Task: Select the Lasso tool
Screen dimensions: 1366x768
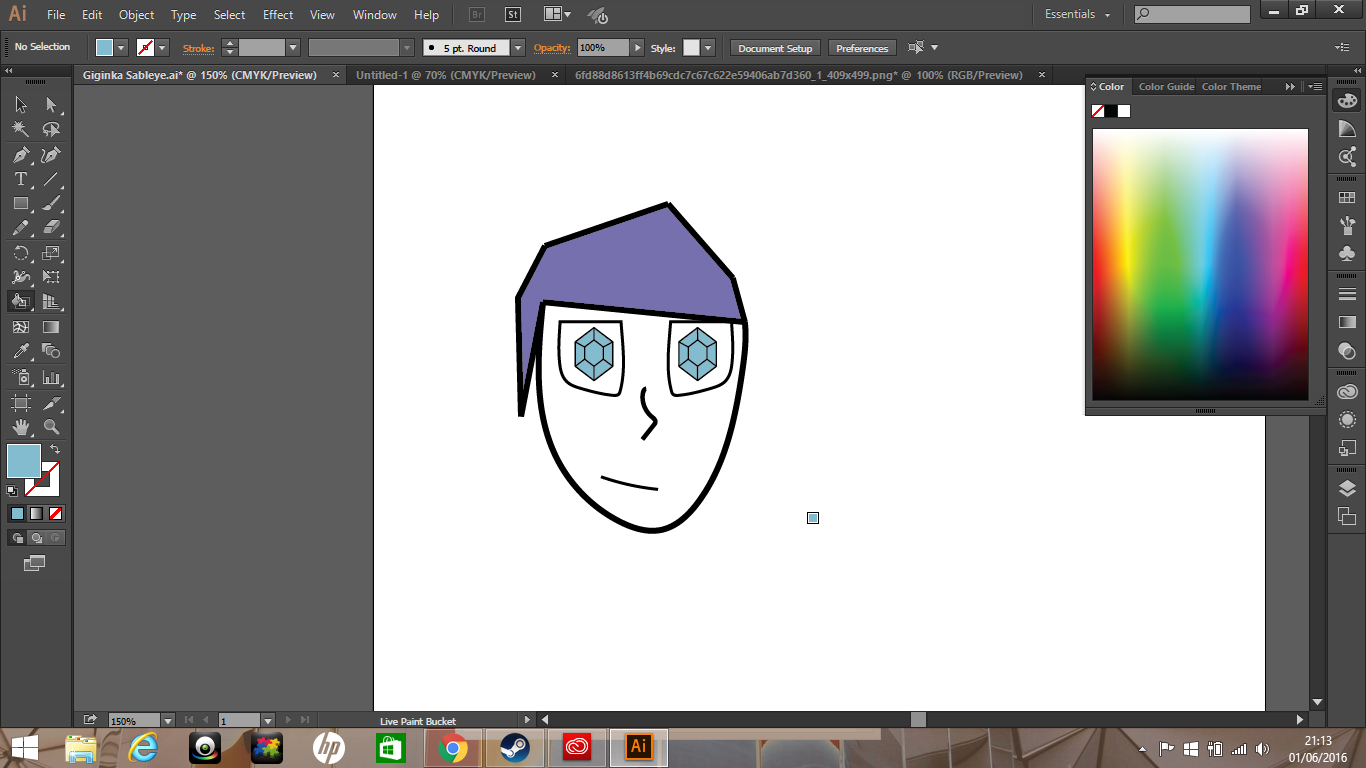Action: [51, 130]
